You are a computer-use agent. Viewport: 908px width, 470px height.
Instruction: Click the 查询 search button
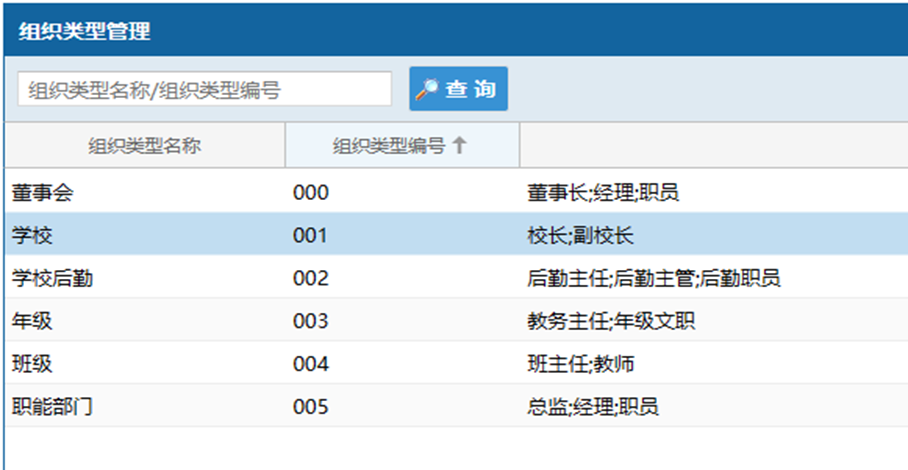click(x=458, y=89)
